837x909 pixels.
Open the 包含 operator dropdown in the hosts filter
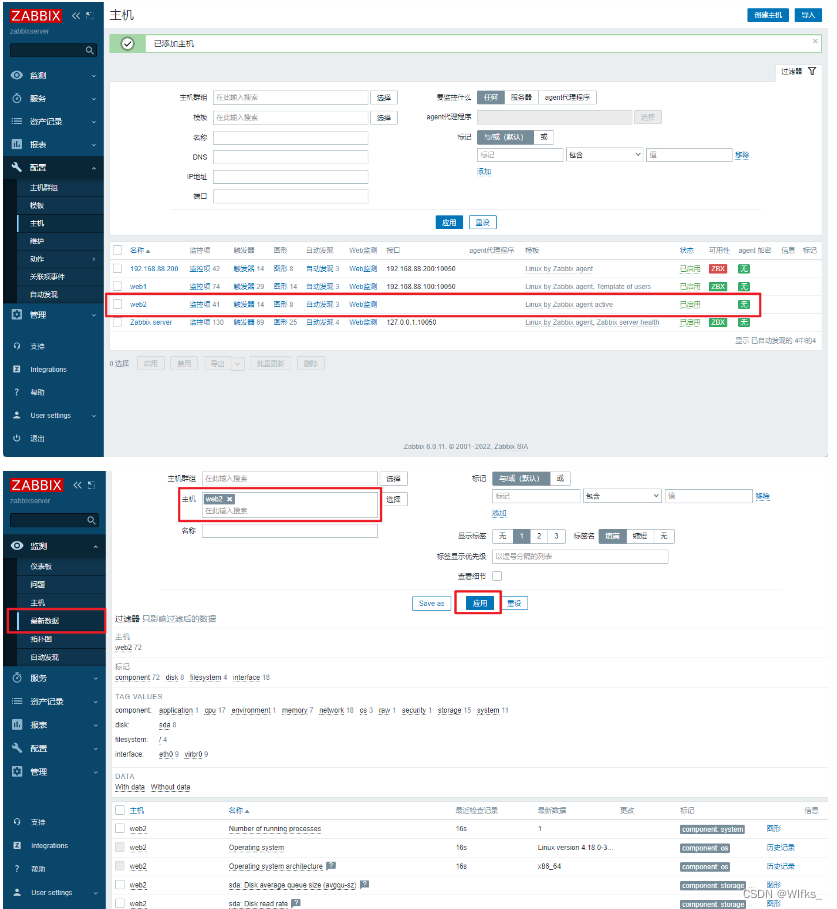[x=605, y=155]
